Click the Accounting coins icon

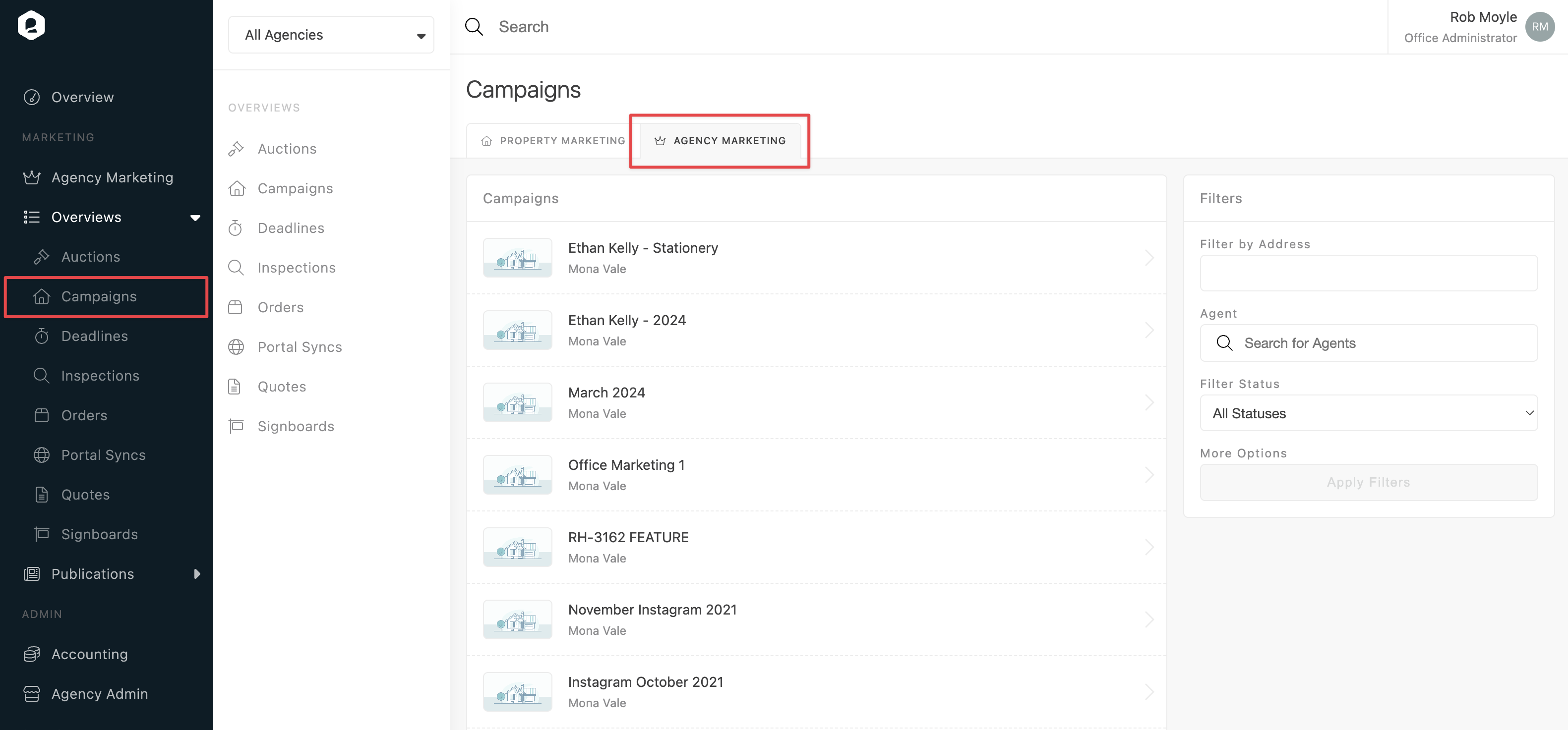point(32,654)
